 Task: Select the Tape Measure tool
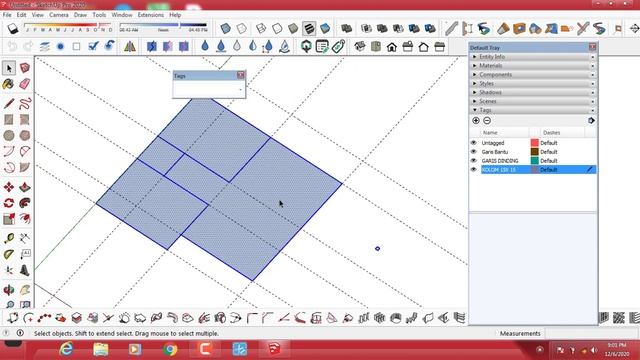tap(9, 238)
